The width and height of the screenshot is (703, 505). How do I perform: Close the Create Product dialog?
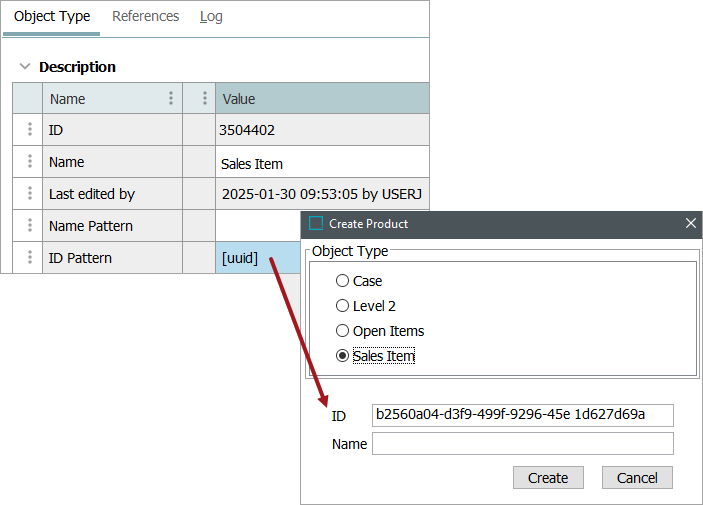click(x=690, y=224)
